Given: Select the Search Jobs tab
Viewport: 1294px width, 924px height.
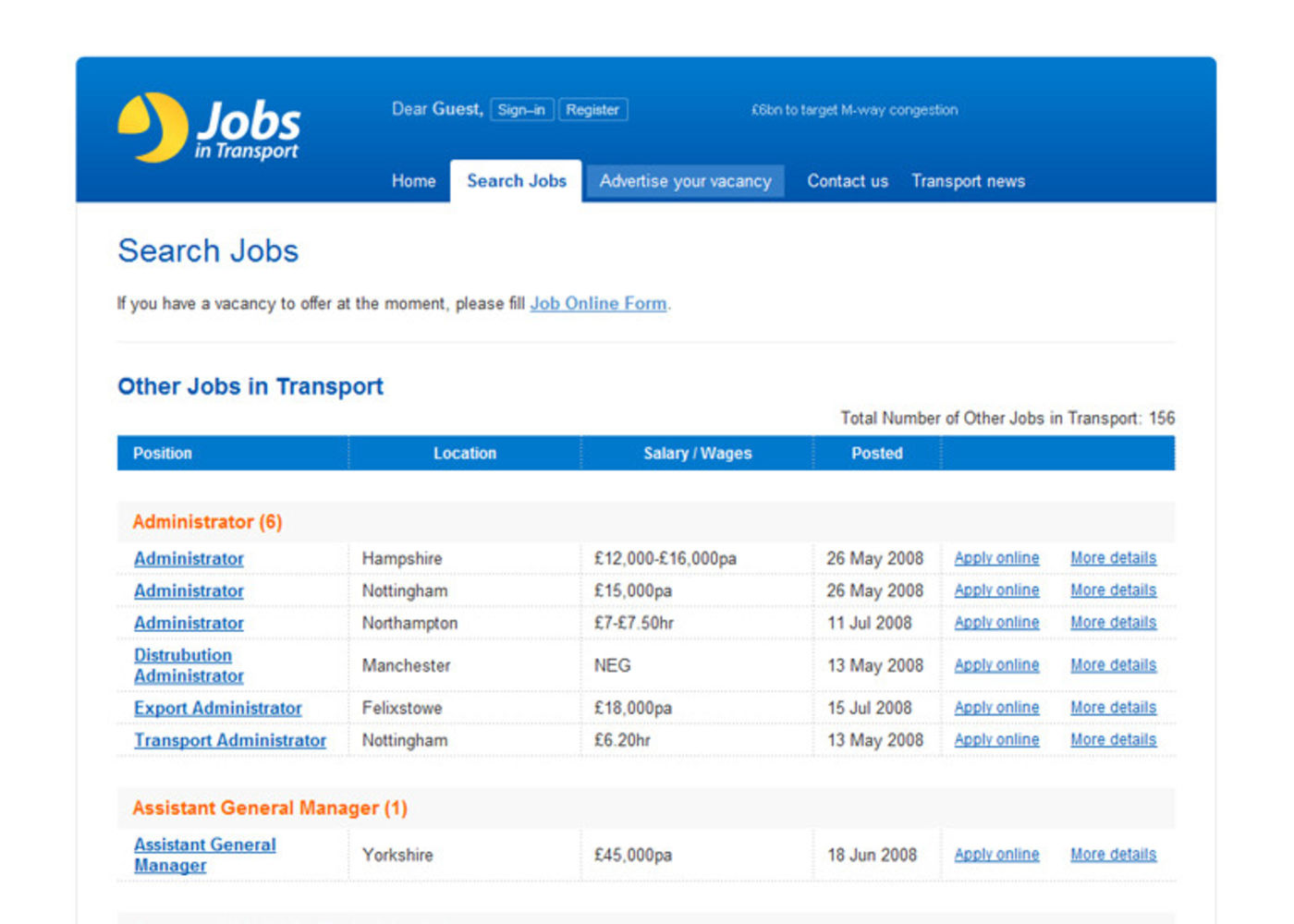Looking at the screenshot, I should [516, 181].
